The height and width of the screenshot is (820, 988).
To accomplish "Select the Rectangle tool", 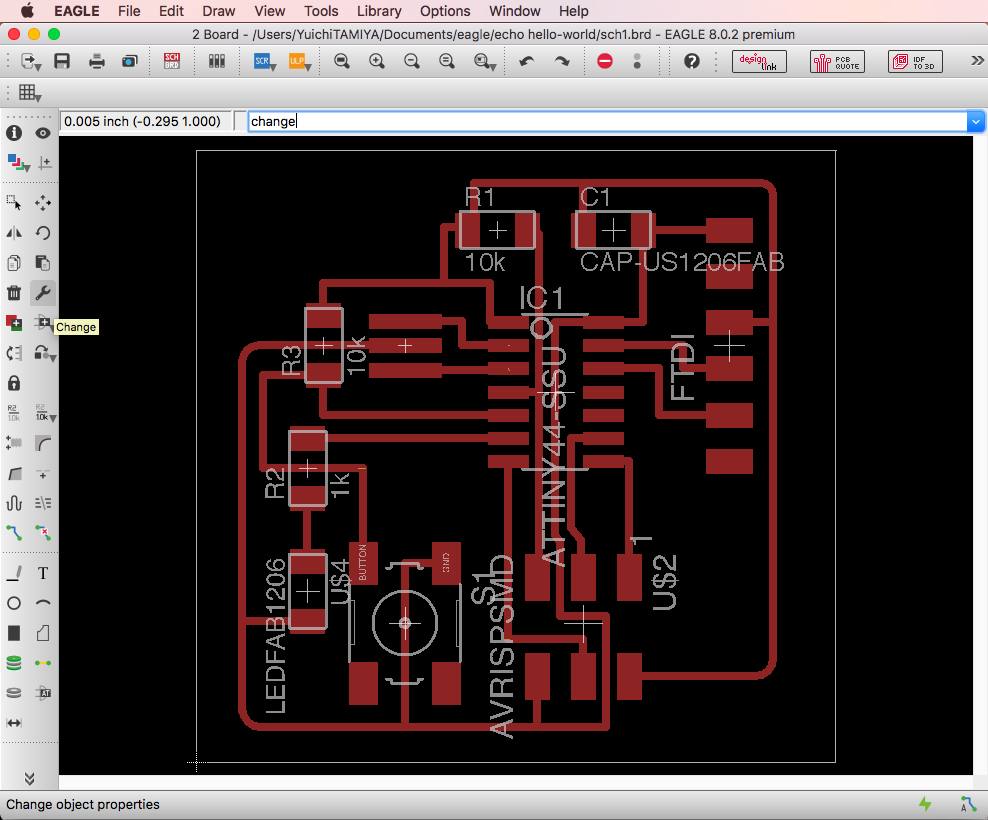I will pos(14,633).
